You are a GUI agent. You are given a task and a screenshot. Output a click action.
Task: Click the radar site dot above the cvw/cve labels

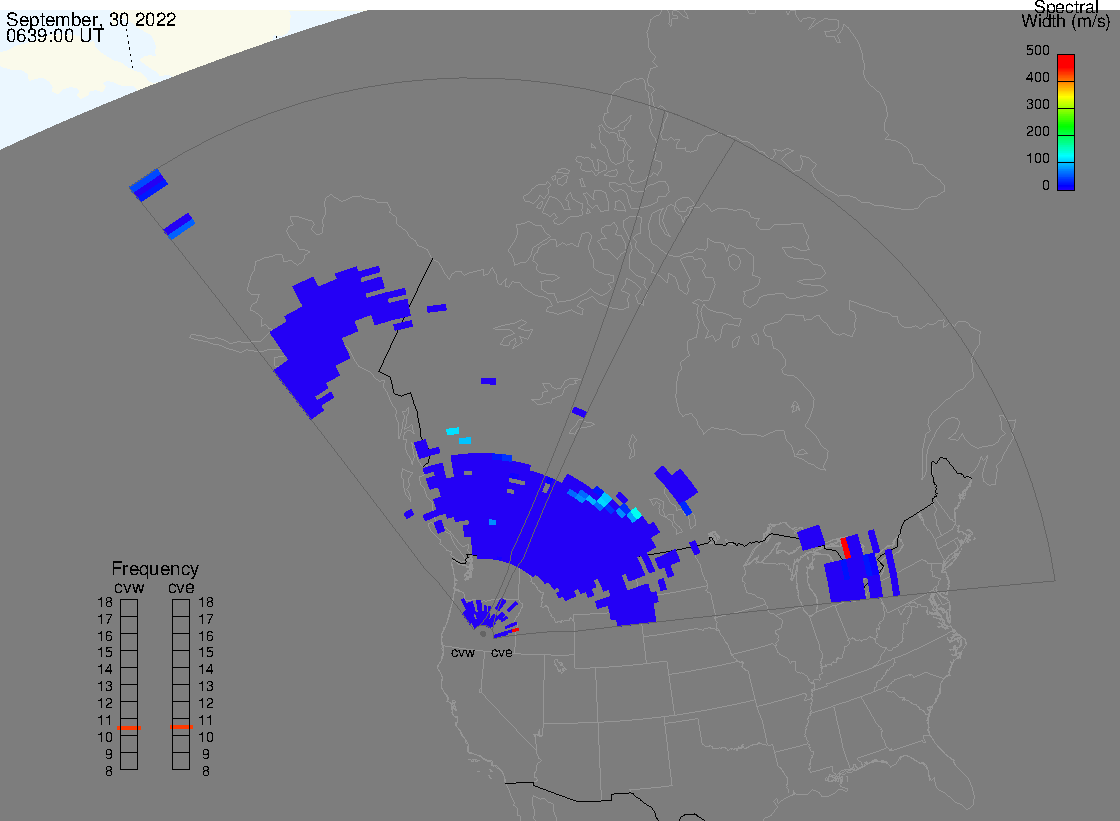[483, 634]
